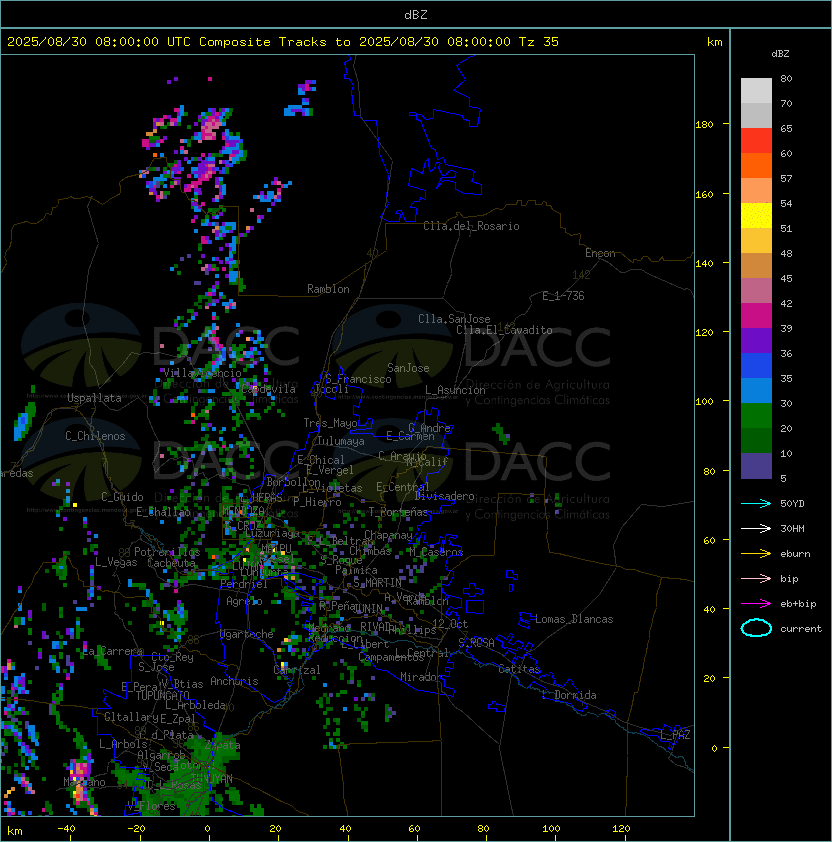Screen dimensions: 832x842
Task: Click the 'Catitas' map label
Action: tap(519, 669)
